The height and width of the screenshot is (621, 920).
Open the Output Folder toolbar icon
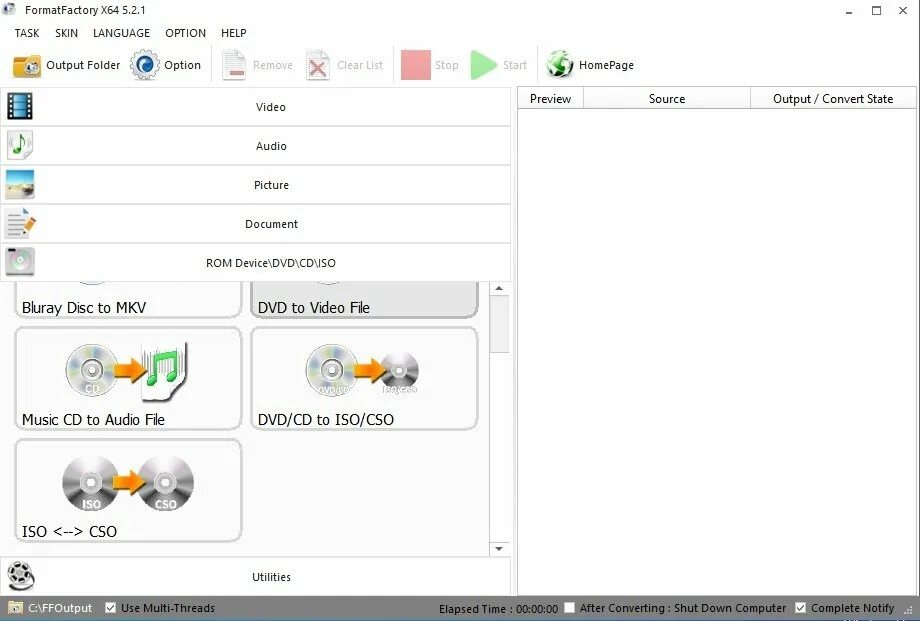tap(27, 65)
